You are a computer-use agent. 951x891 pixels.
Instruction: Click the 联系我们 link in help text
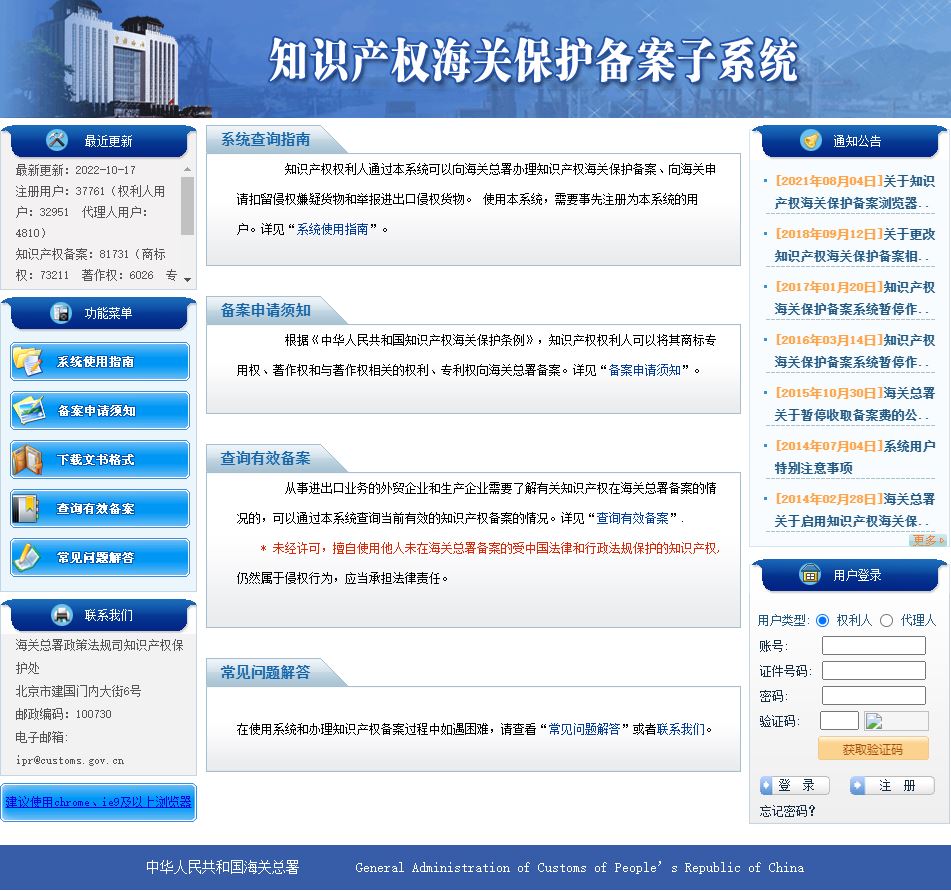[680, 729]
